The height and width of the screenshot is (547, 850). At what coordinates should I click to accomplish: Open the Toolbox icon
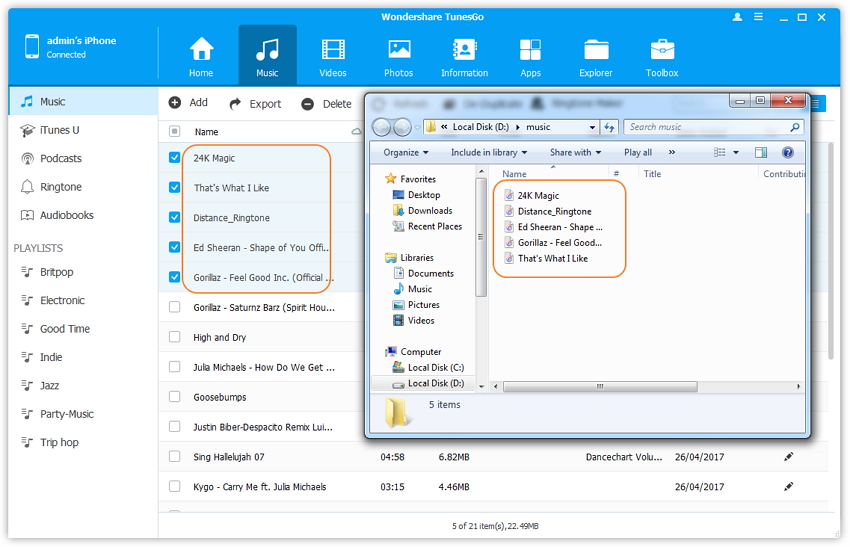point(662,50)
